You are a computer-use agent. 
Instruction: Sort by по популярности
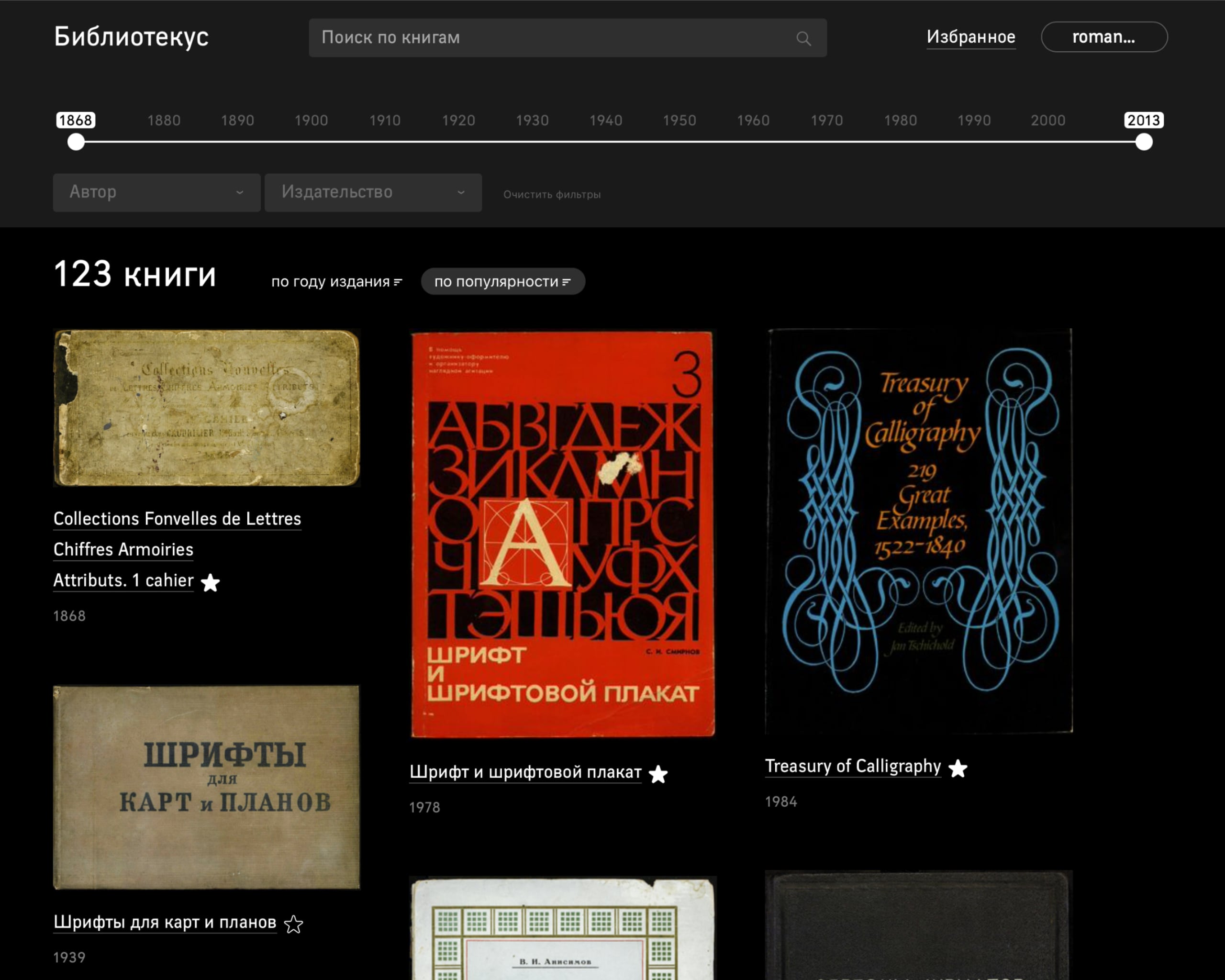click(502, 282)
